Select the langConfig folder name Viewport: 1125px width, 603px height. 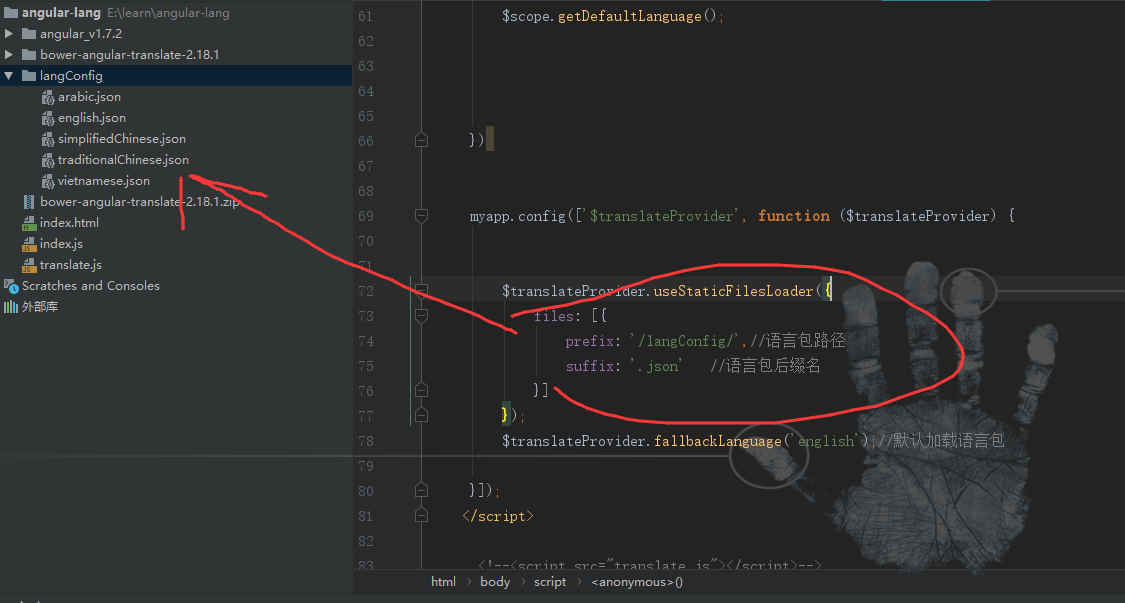click(x=71, y=75)
